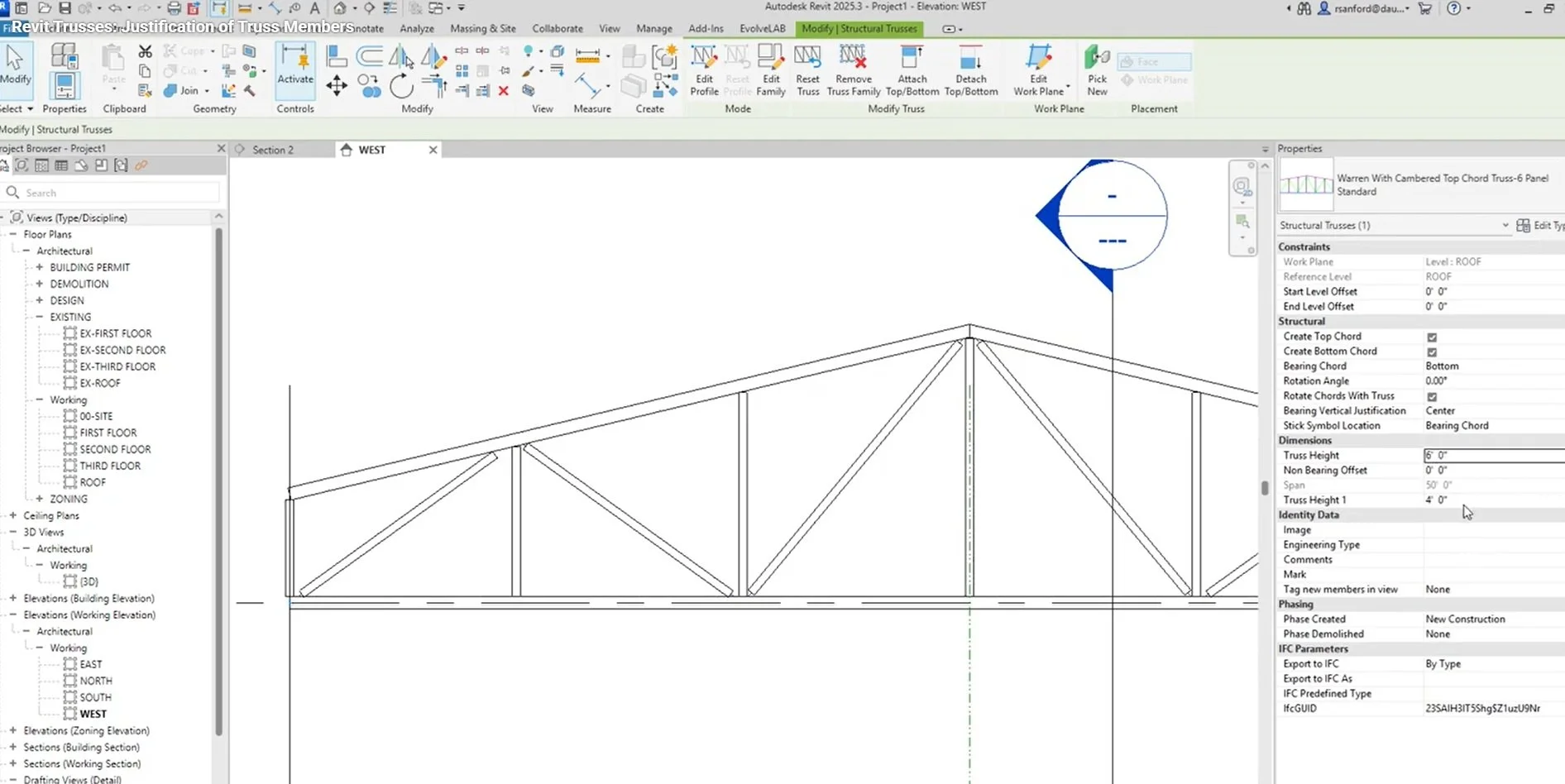Expand ZONING in the Project Browser

point(38,499)
